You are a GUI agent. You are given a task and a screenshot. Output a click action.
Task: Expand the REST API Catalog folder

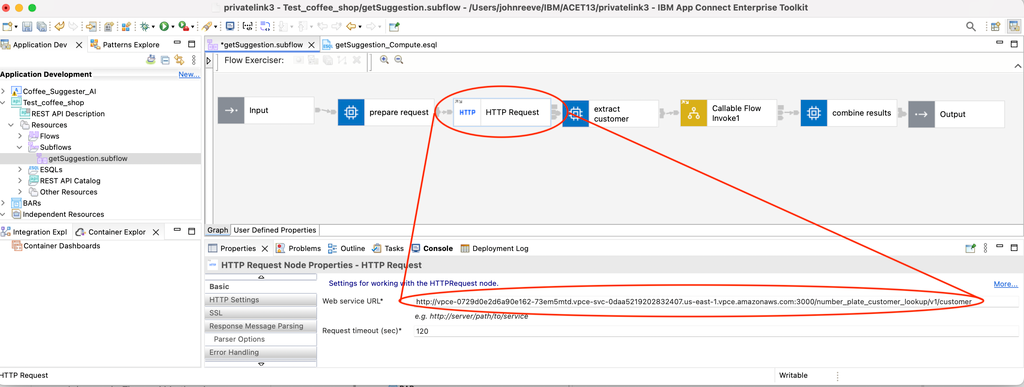pyautogui.click(x=21, y=180)
